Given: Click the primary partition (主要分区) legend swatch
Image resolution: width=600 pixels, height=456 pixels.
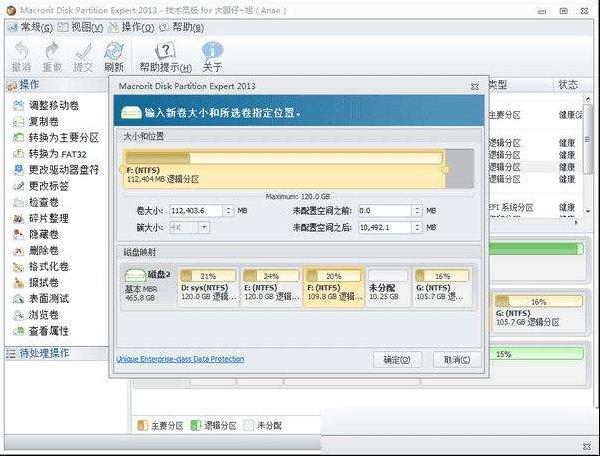Looking at the screenshot, I should coord(142,425).
